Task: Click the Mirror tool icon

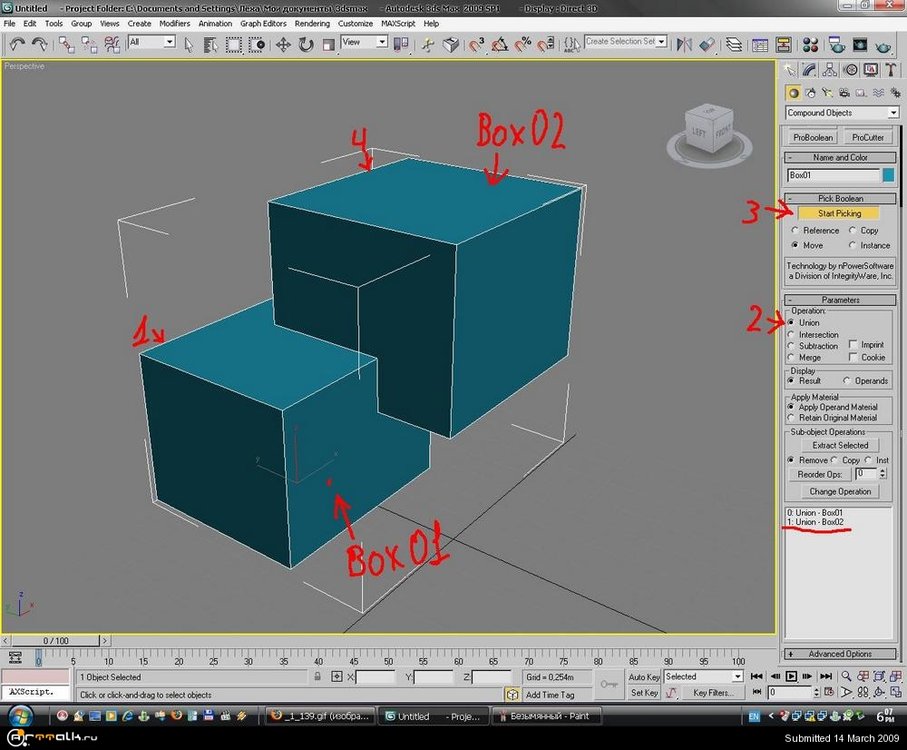Action: 685,45
